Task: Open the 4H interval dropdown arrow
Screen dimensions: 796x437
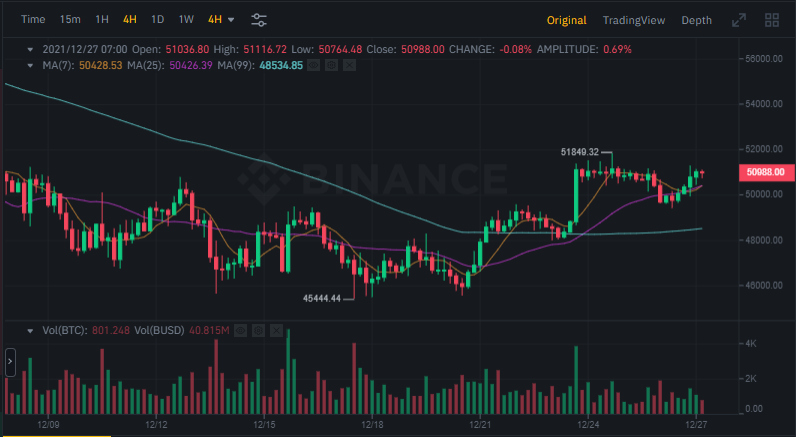Action: [x=232, y=20]
